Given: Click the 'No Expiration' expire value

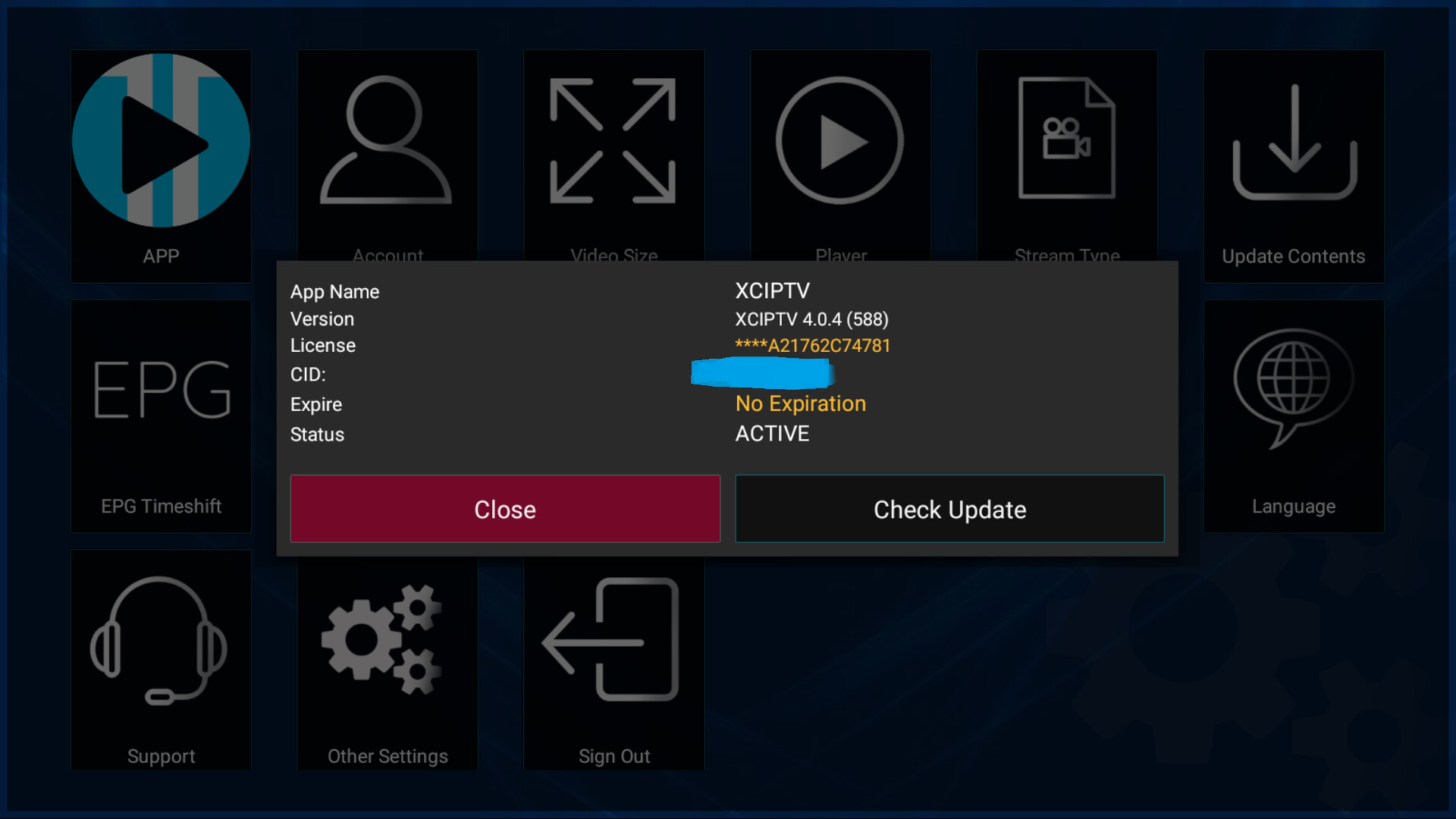Looking at the screenshot, I should (x=801, y=403).
